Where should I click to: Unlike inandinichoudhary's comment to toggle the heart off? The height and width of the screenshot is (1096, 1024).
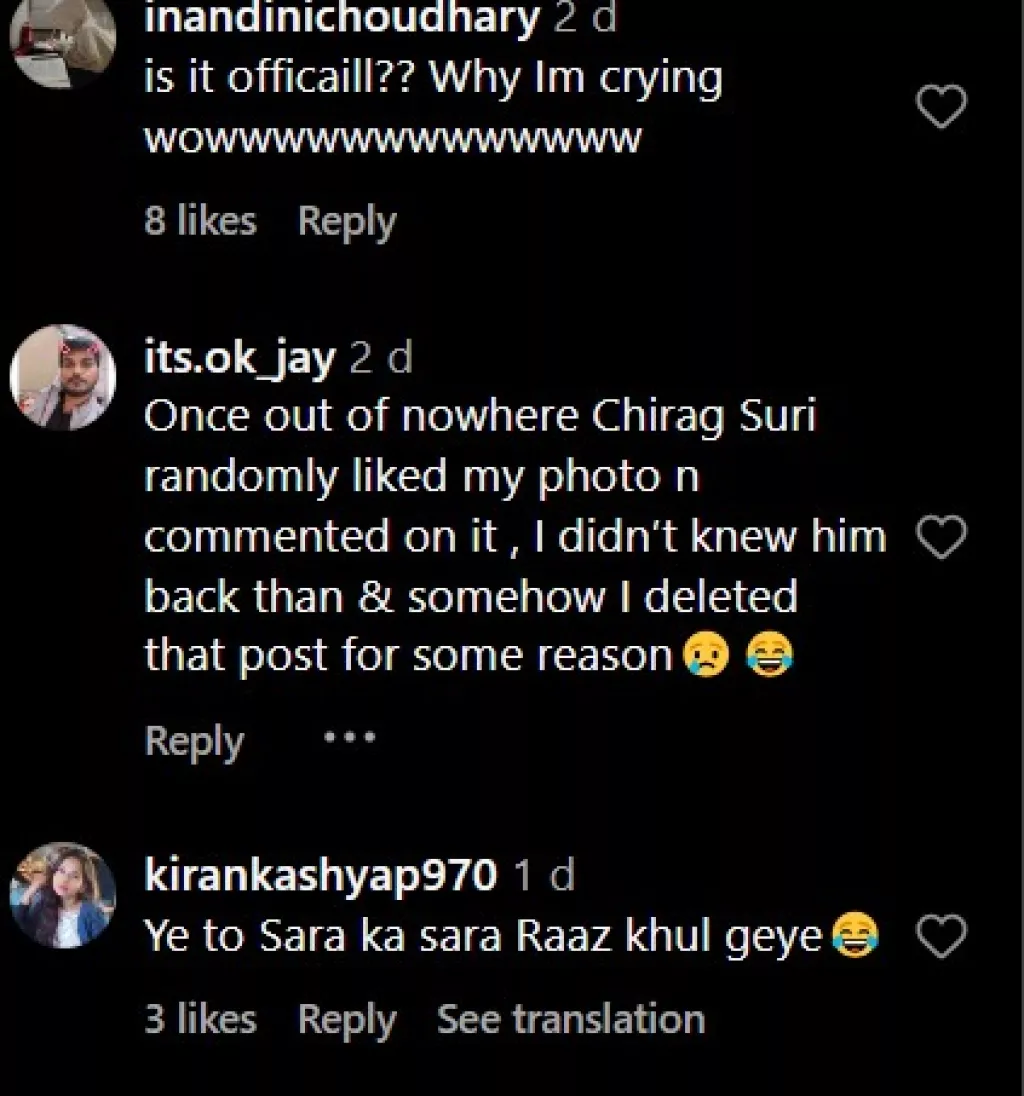point(941,104)
